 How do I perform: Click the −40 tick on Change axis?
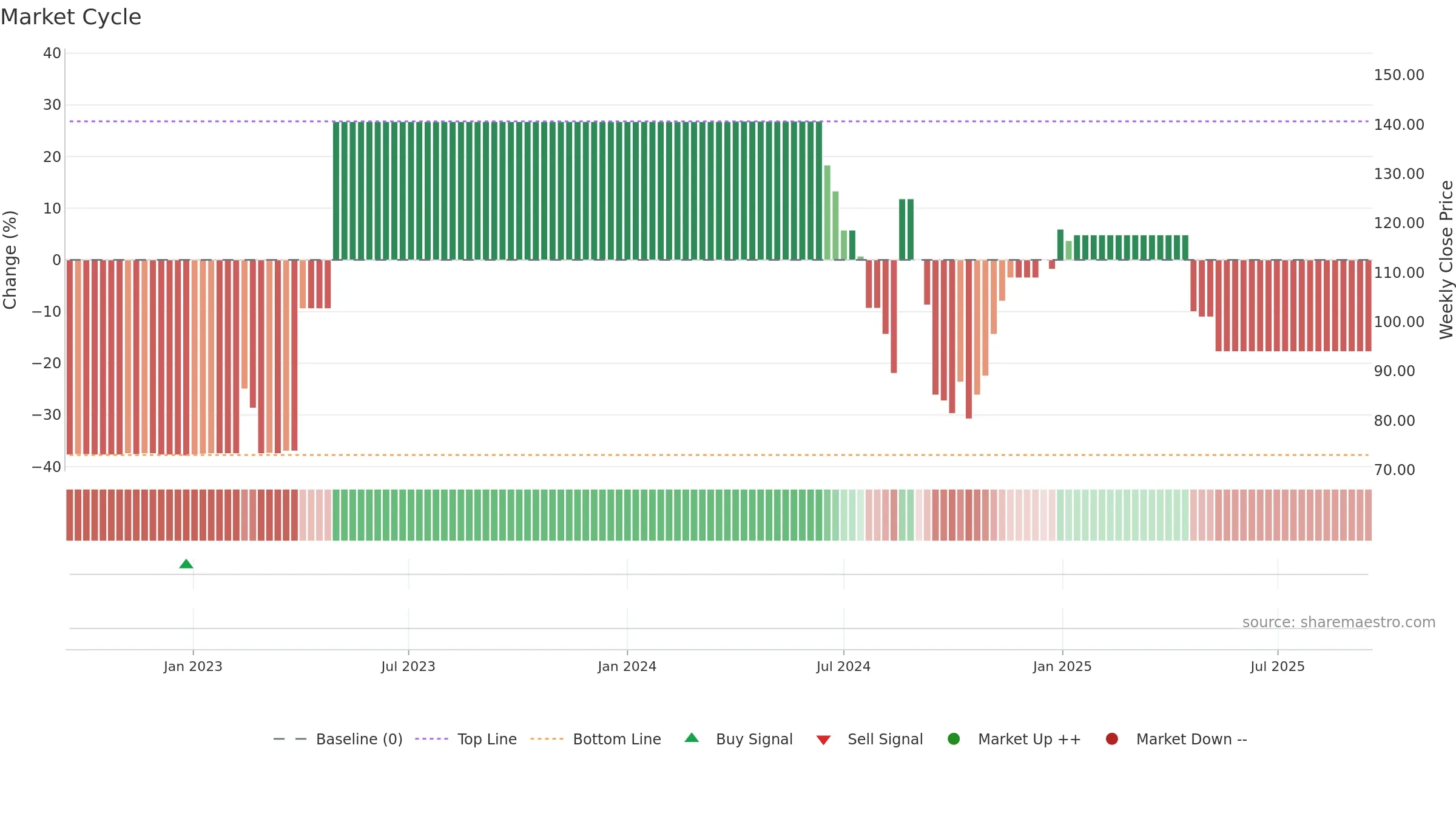[x=47, y=467]
